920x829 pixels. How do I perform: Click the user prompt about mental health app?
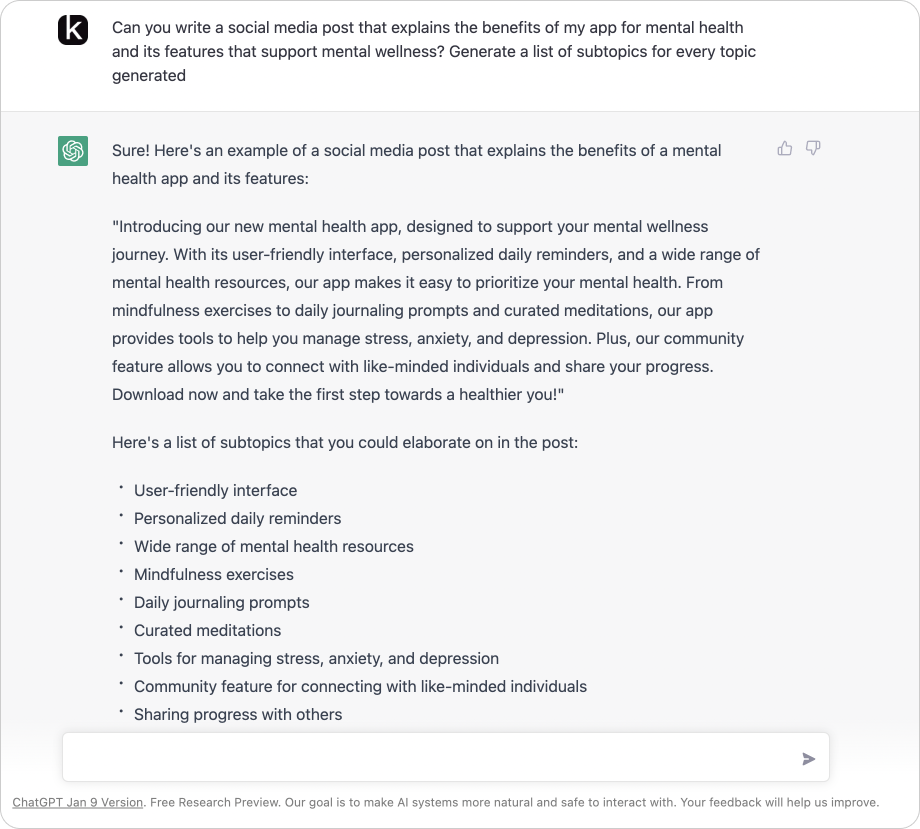(434, 52)
